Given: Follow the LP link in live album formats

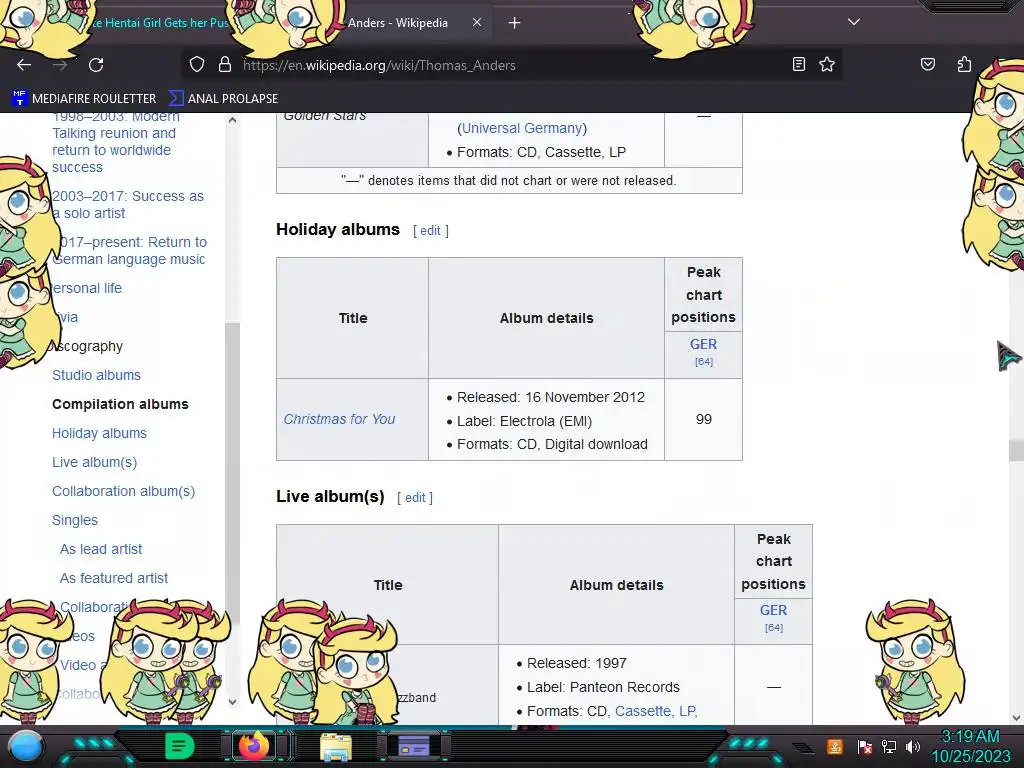Looking at the screenshot, I should tap(687, 711).
